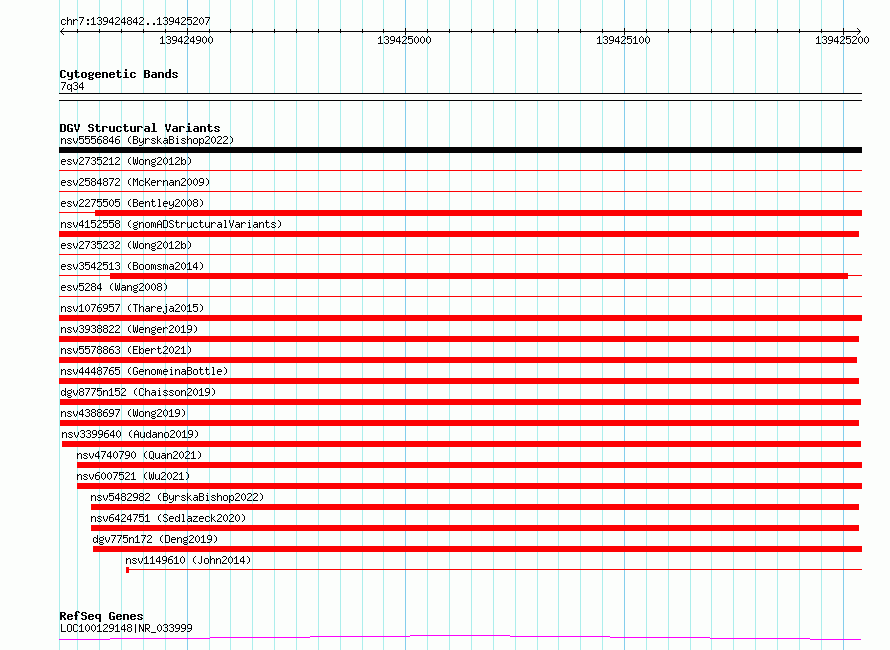Image resolution: width=890 pixels, height=650 pixels.
Task: Select the esv5284 (Wang2008) variant label
Action: (114, 287)
